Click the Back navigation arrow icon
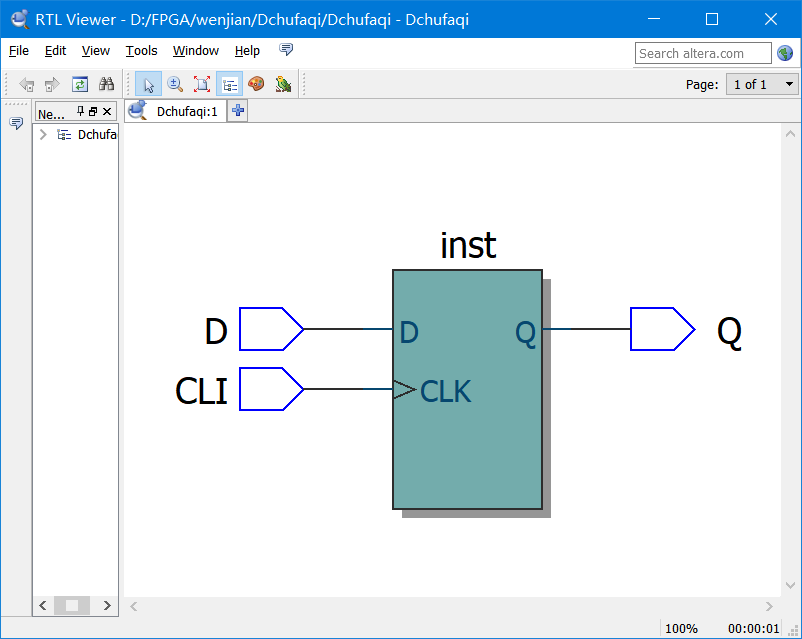802x639 pixels. [x=27, y=84]
